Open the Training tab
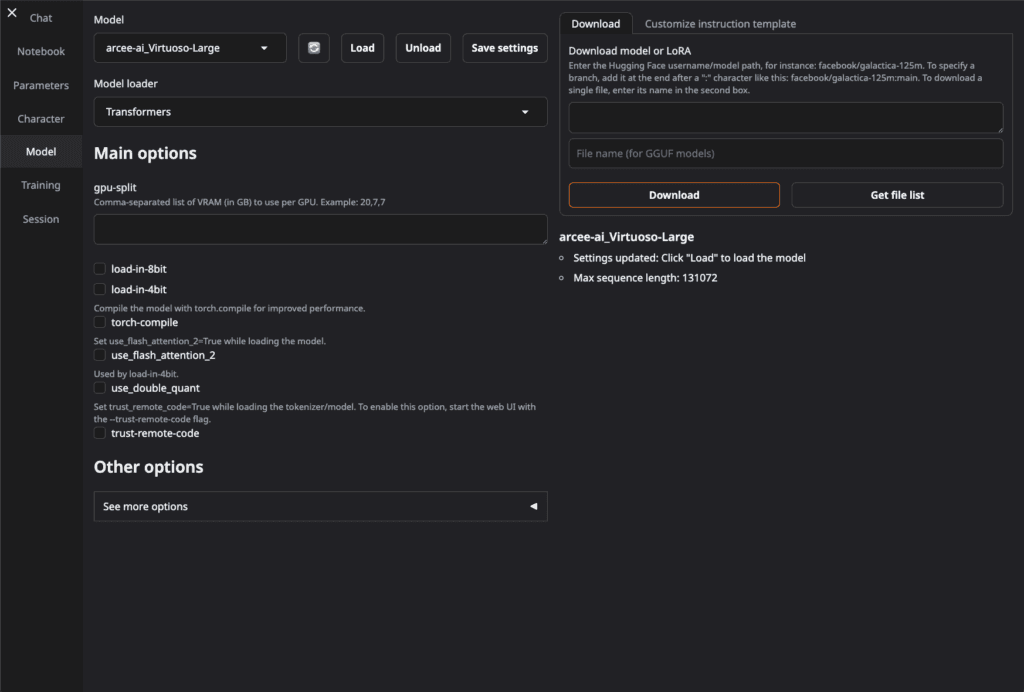Screen dimensions: 1024x692 pyautogui.click(x=40, y=185)
